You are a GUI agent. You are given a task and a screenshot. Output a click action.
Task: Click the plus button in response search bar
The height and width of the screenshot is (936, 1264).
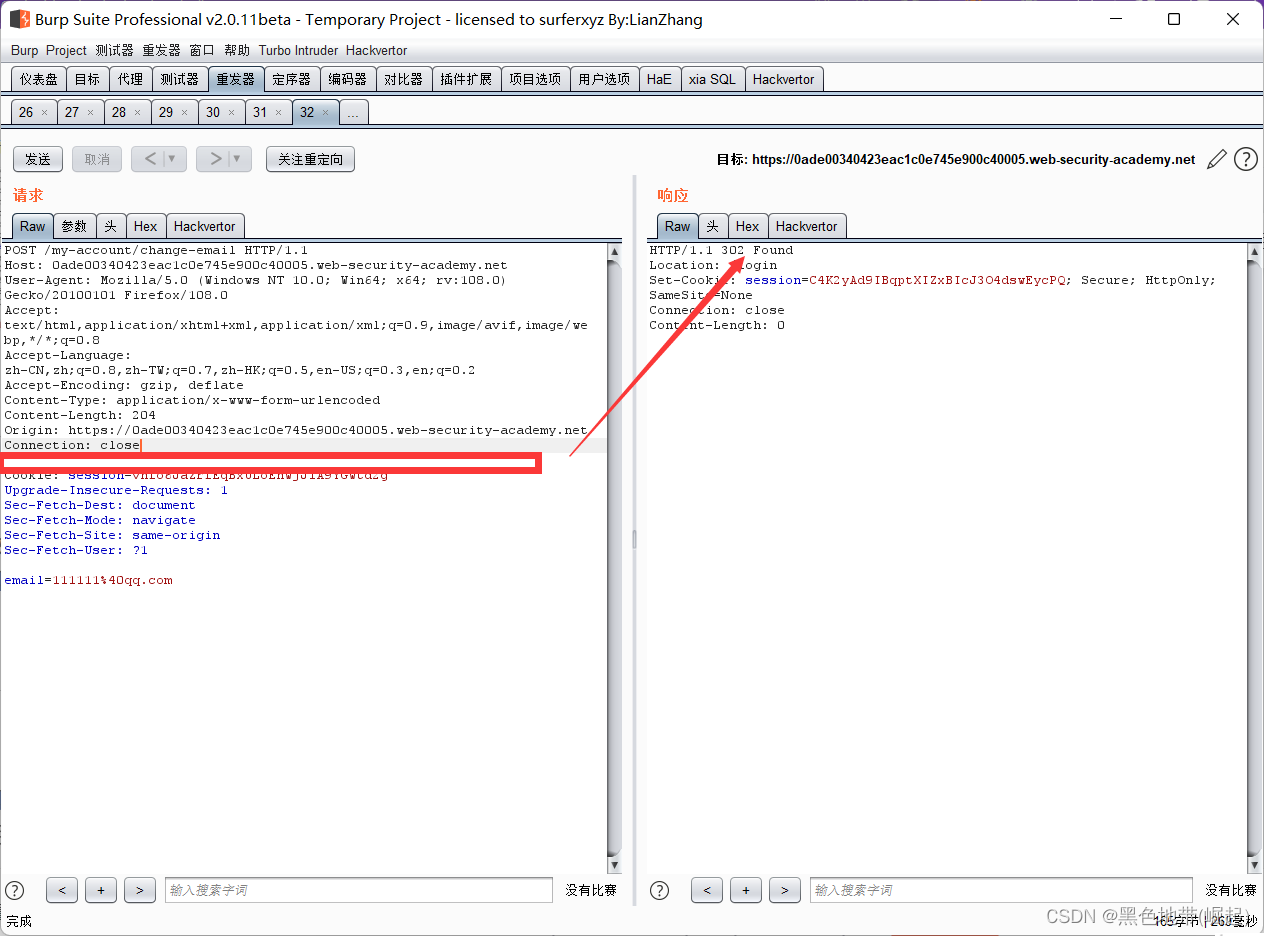[746, 890]
